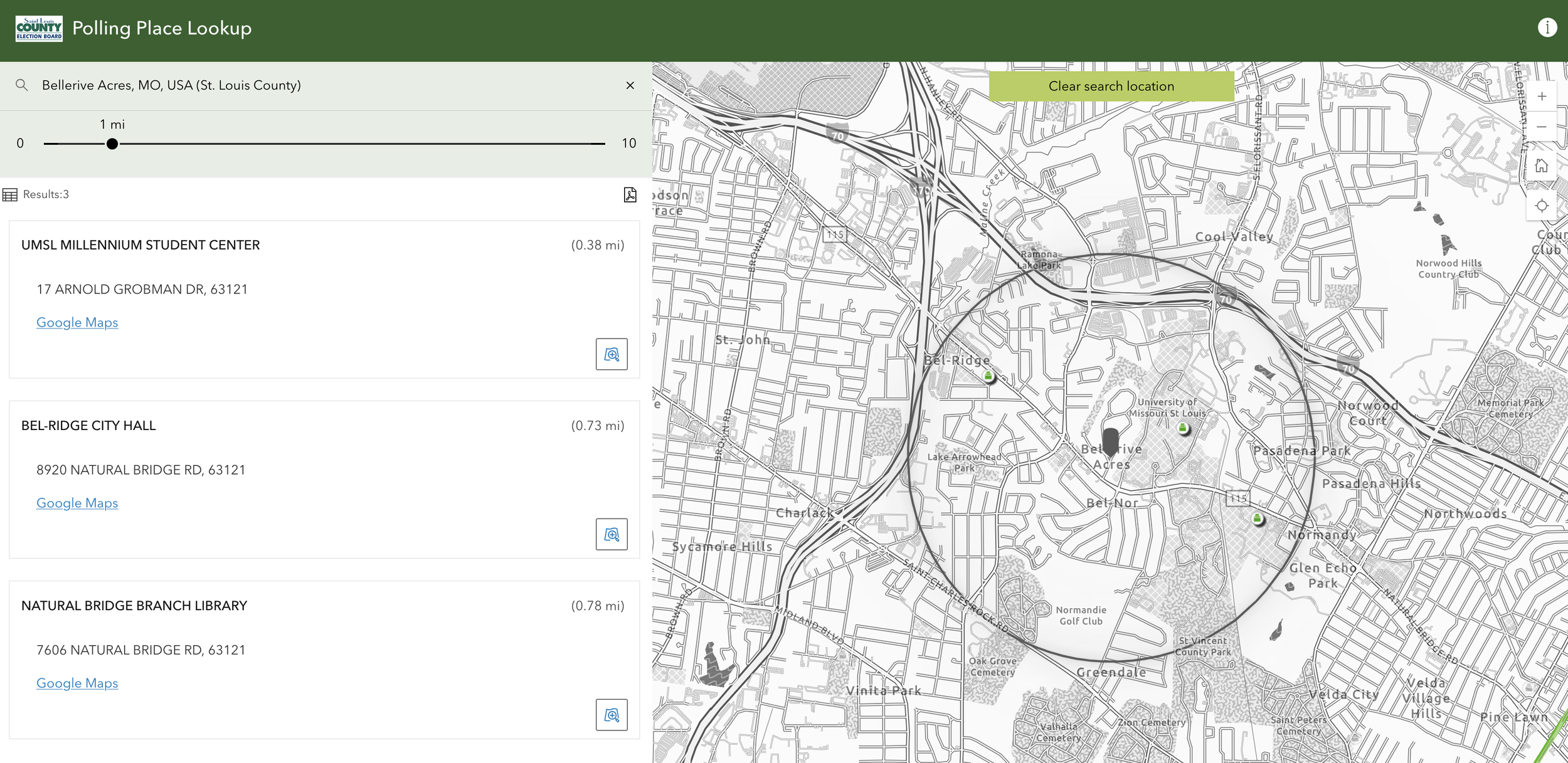Zoom to Natural Bridge Branch Library
The width and height of the screenshot is (1568, 763).
pos(611,715)
